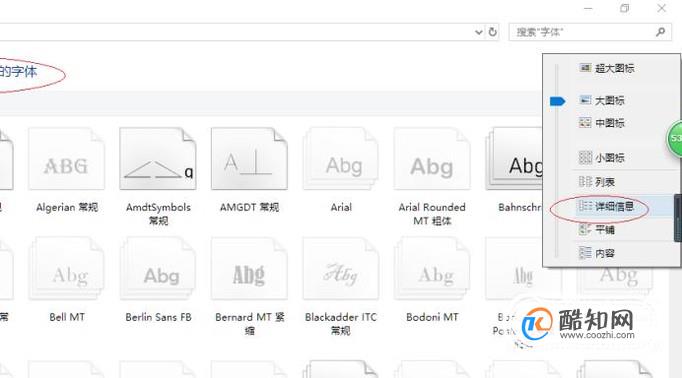
Task: Click the 小图标 grid icon
Action: pyautogui.click(x=585, y=157)
